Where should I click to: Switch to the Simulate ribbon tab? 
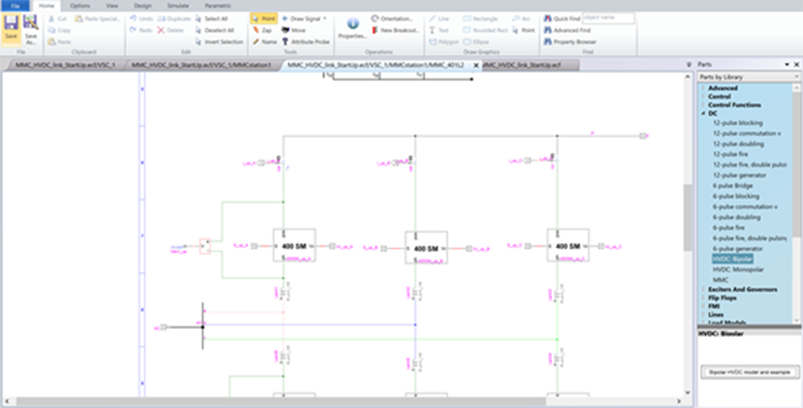click(177, 6)
